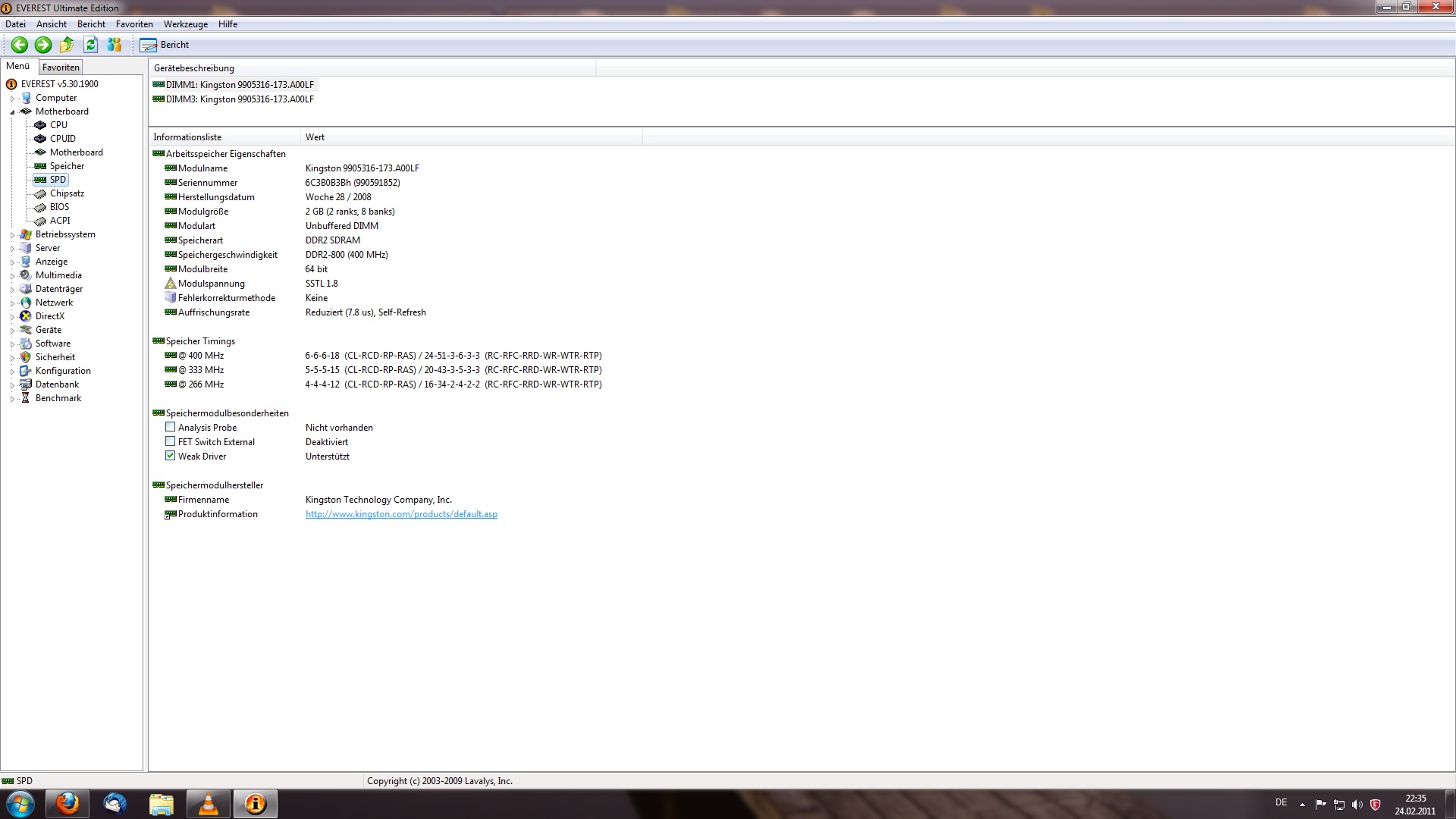The width and height of the screenshot is (1456, 819).
Task: Toggle the Weak Driver checkbox
Action: 171,457
